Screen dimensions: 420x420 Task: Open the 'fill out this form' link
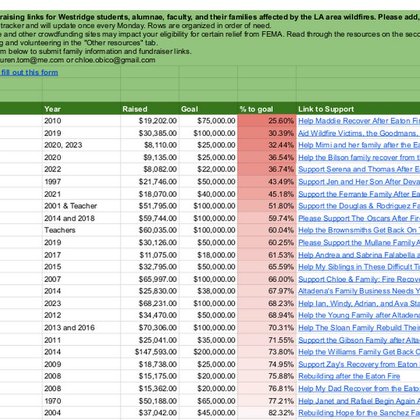pyautogui.click(x=29, y=72)
